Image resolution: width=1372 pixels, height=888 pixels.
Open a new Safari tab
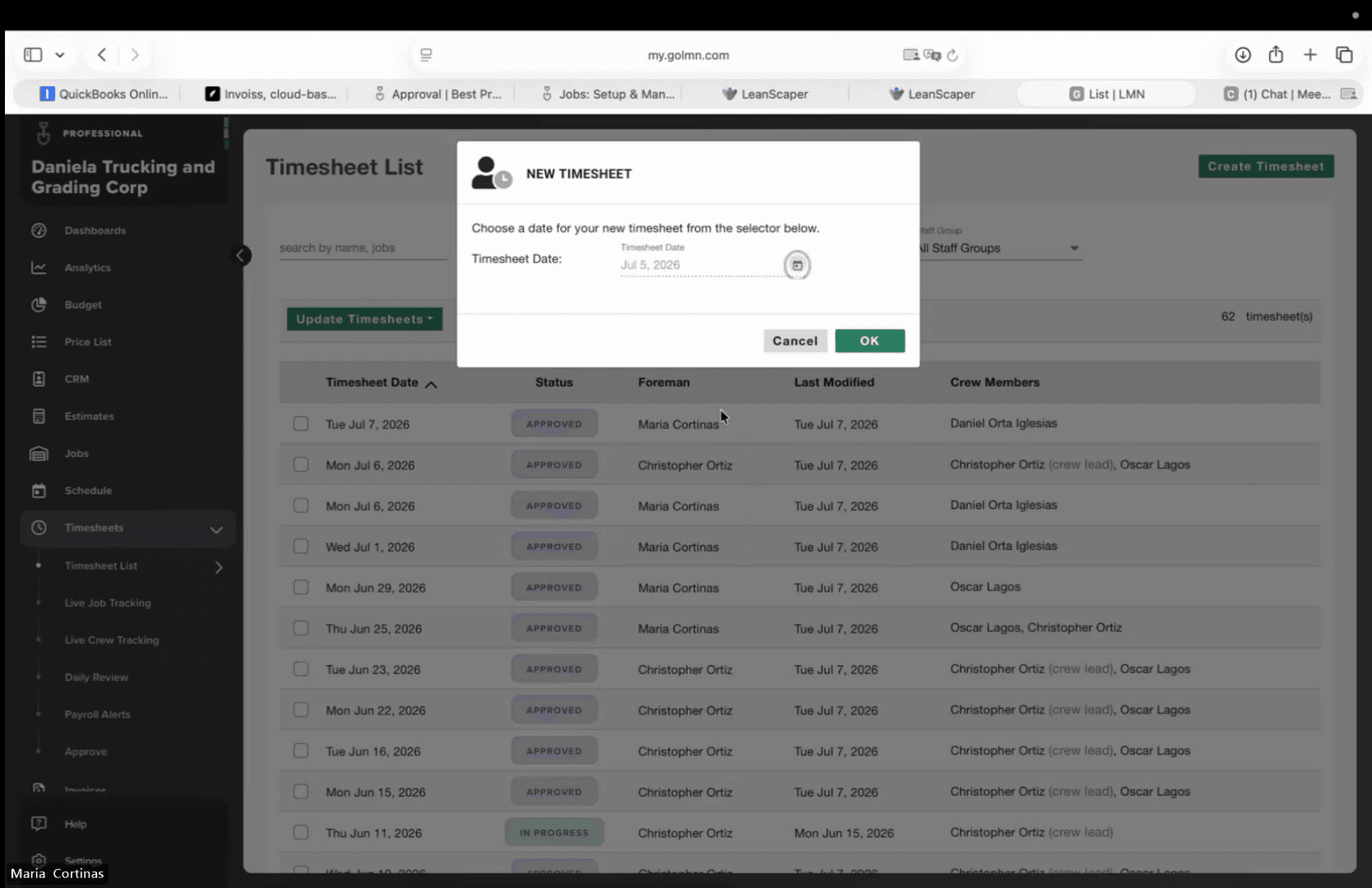click(1310, 54)
